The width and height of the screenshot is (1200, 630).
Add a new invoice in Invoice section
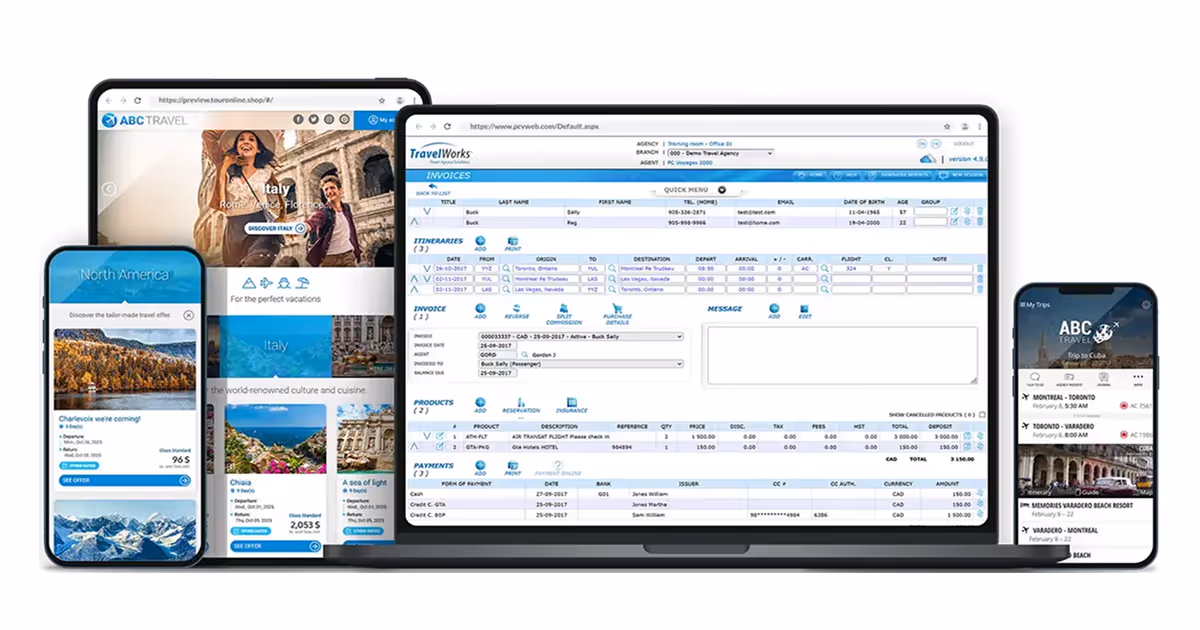point(480,311)
